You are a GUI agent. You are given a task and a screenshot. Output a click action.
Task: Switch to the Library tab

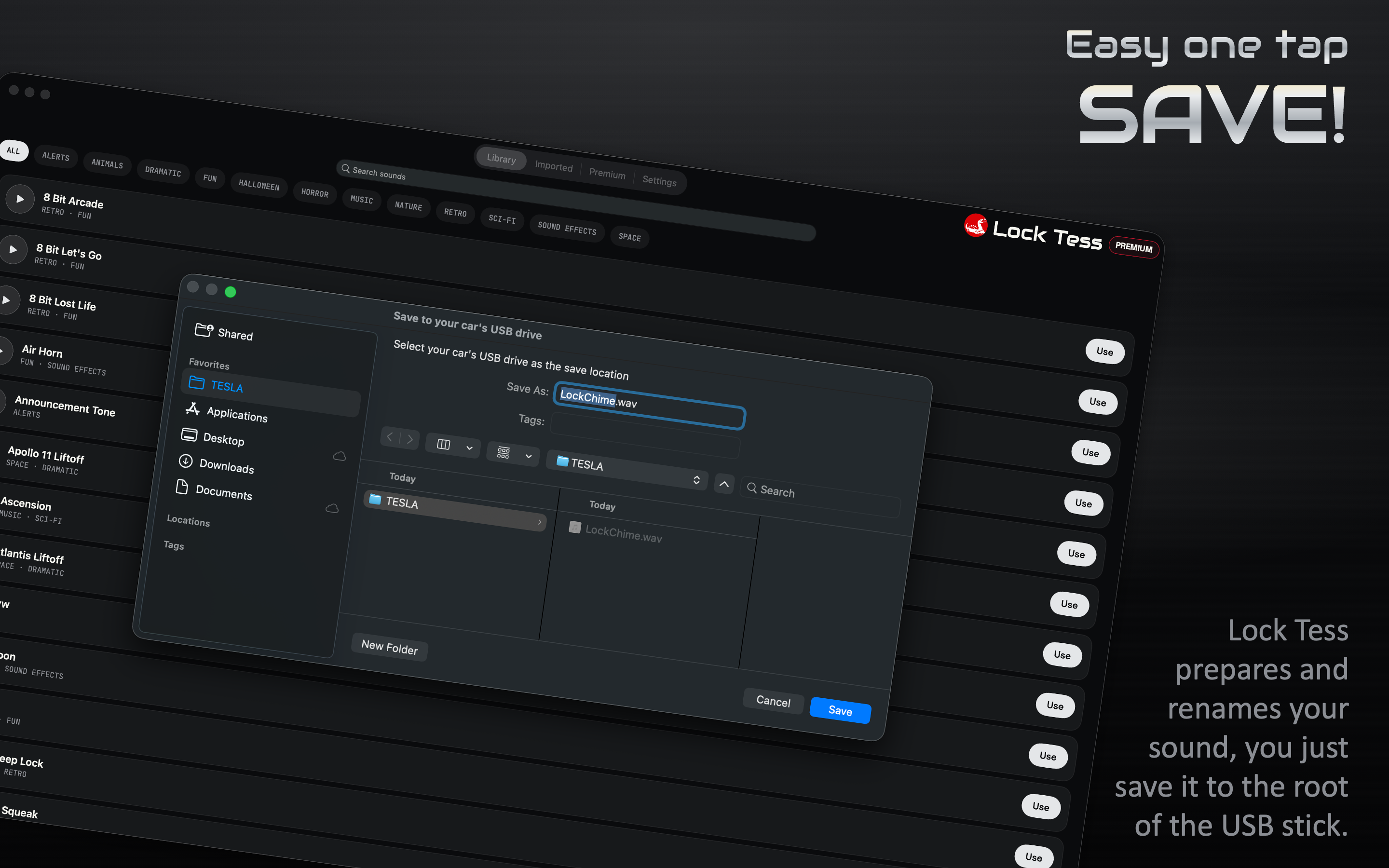[501, 159]
